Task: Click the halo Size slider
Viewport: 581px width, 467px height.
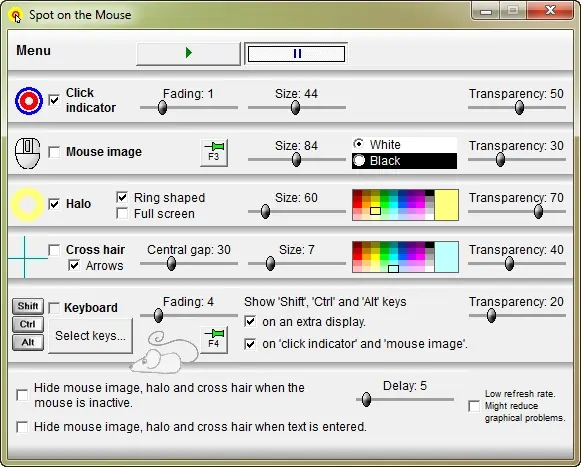Action: pyautogui.click(x=297, y=212)
